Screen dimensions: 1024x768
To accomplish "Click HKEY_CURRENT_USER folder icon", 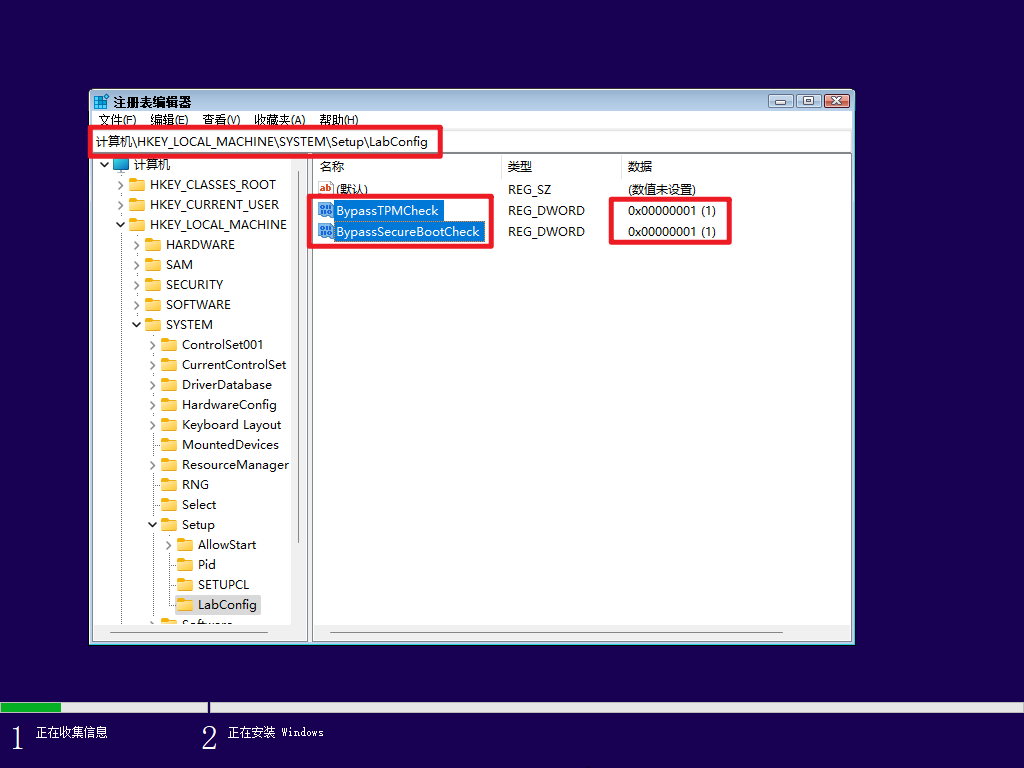I will tap(136, 204).
